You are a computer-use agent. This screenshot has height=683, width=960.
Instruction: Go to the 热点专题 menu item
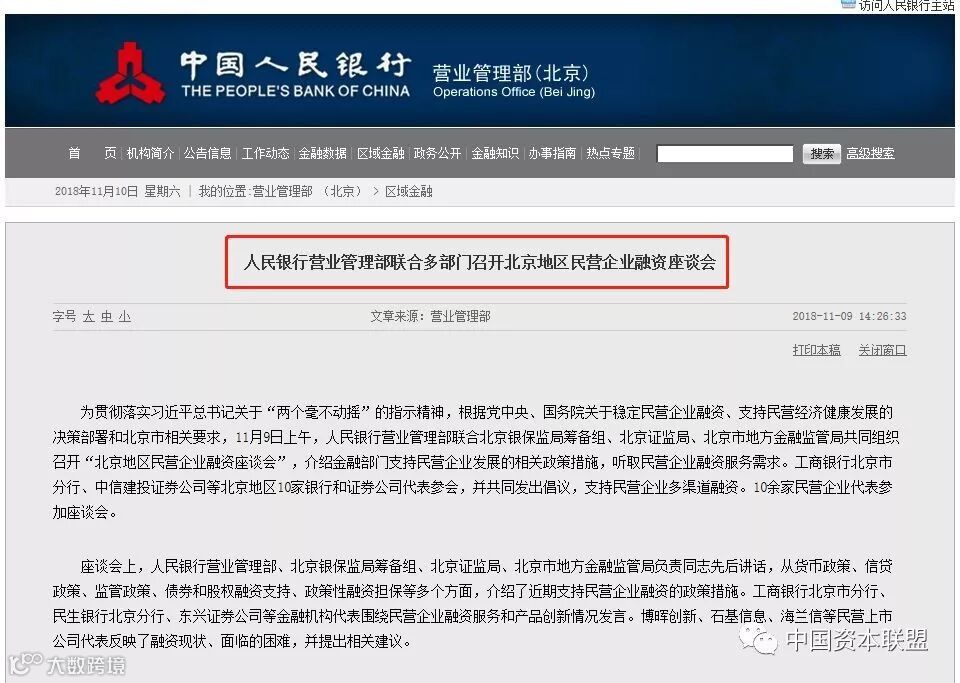click(x=610, y=153)
